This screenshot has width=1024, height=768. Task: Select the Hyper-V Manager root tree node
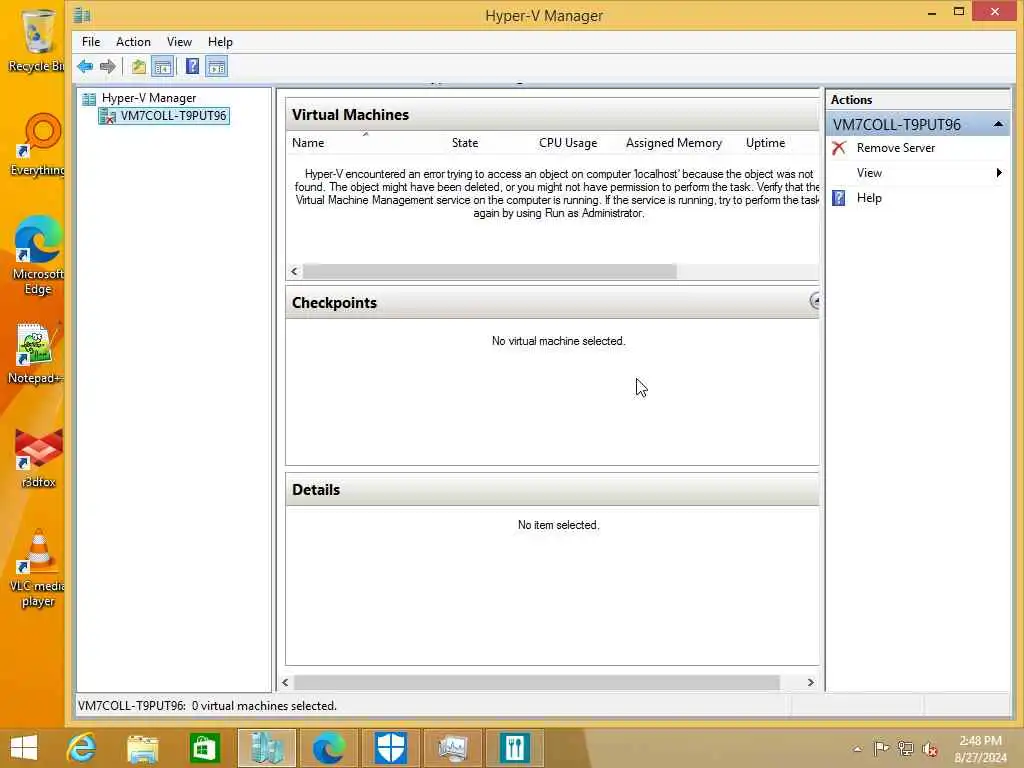(x=149, y=98)
